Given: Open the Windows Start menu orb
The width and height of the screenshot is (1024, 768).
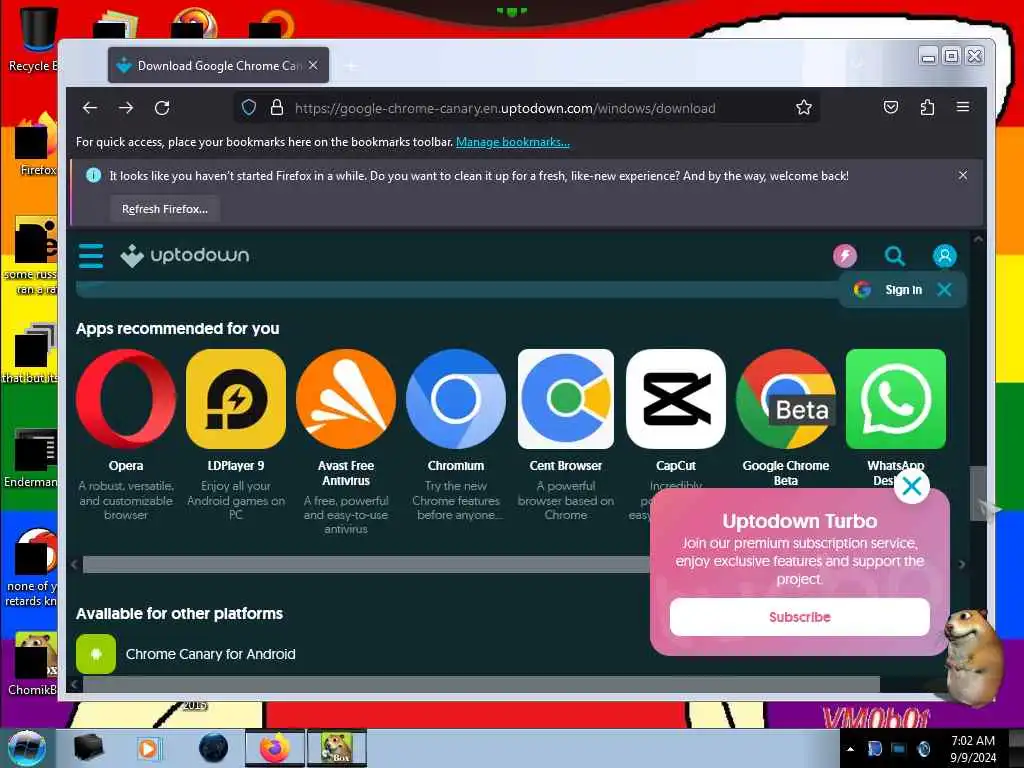Looking at the screenshot, I should click(27, 748).
